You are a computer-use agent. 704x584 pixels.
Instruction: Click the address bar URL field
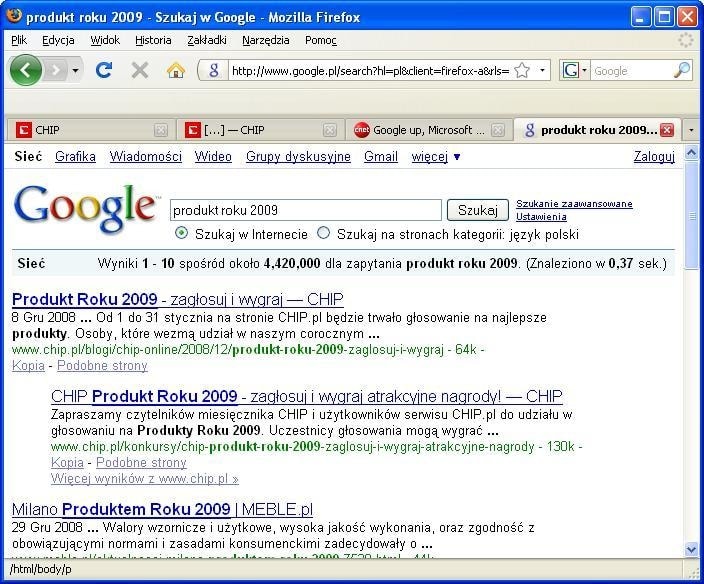click(x=370, y=70)
